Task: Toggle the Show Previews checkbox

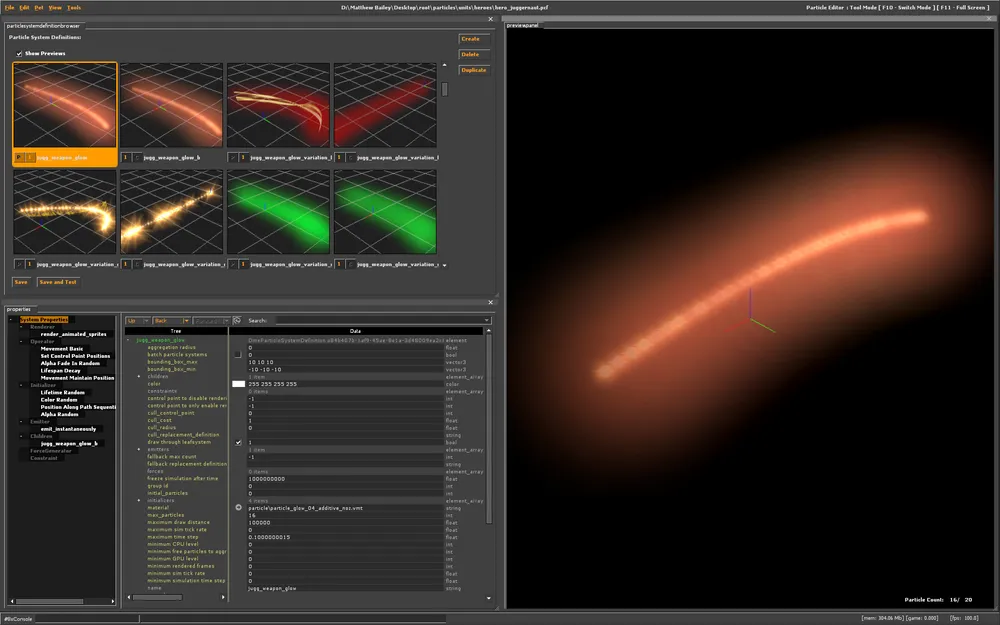Action: click(x=19, y=53)
